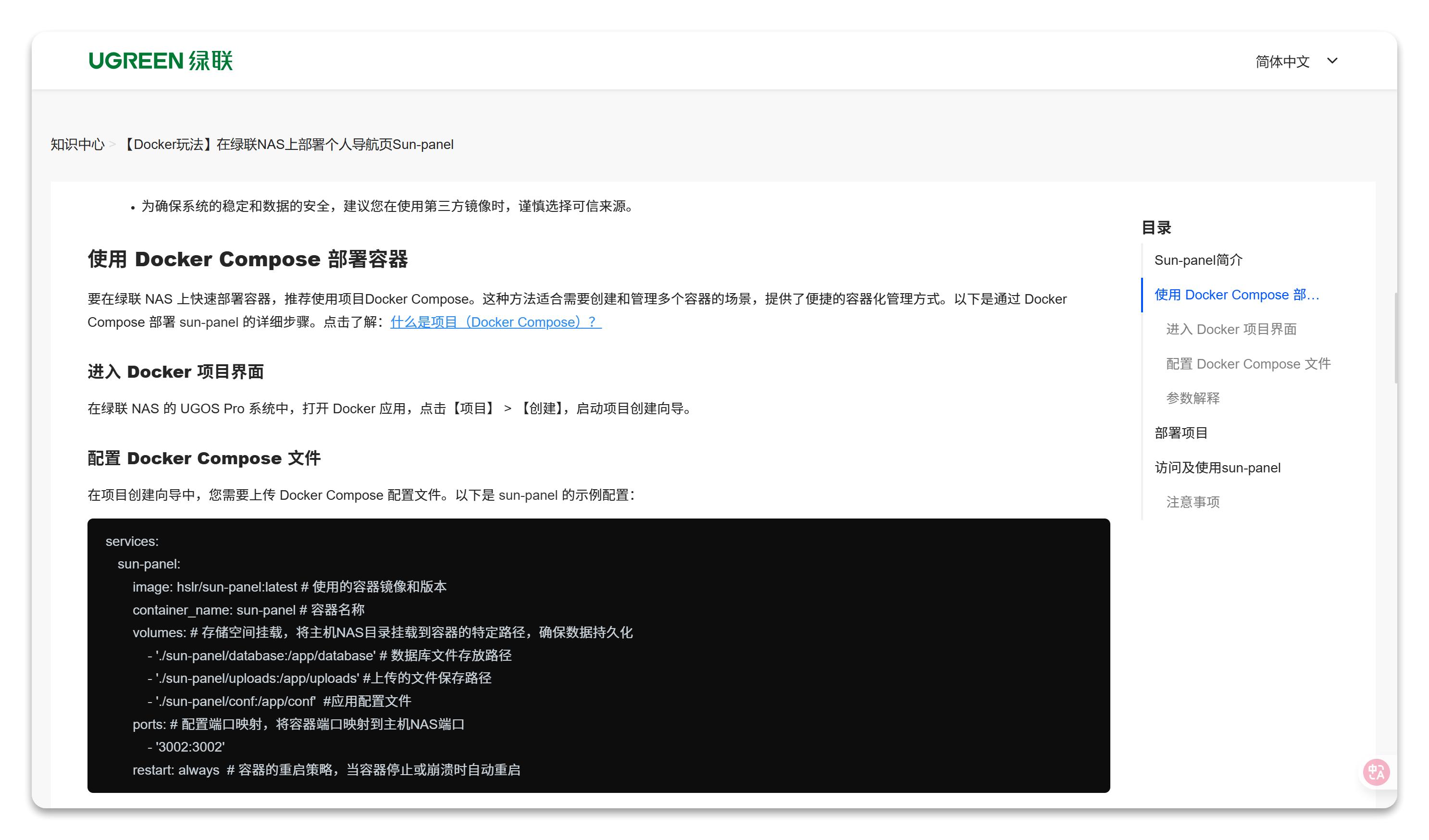Click the volumes: comment code line

pyautogui.click(x=383, y=632)
